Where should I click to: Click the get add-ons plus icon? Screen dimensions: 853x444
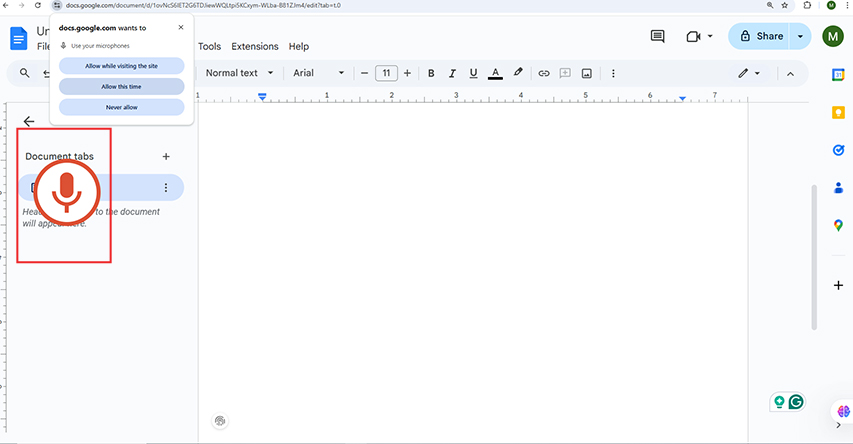click(838, 285)
